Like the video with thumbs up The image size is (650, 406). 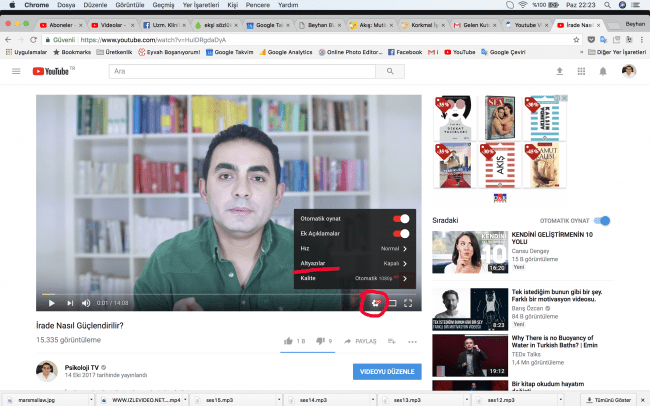click(288, 341)
